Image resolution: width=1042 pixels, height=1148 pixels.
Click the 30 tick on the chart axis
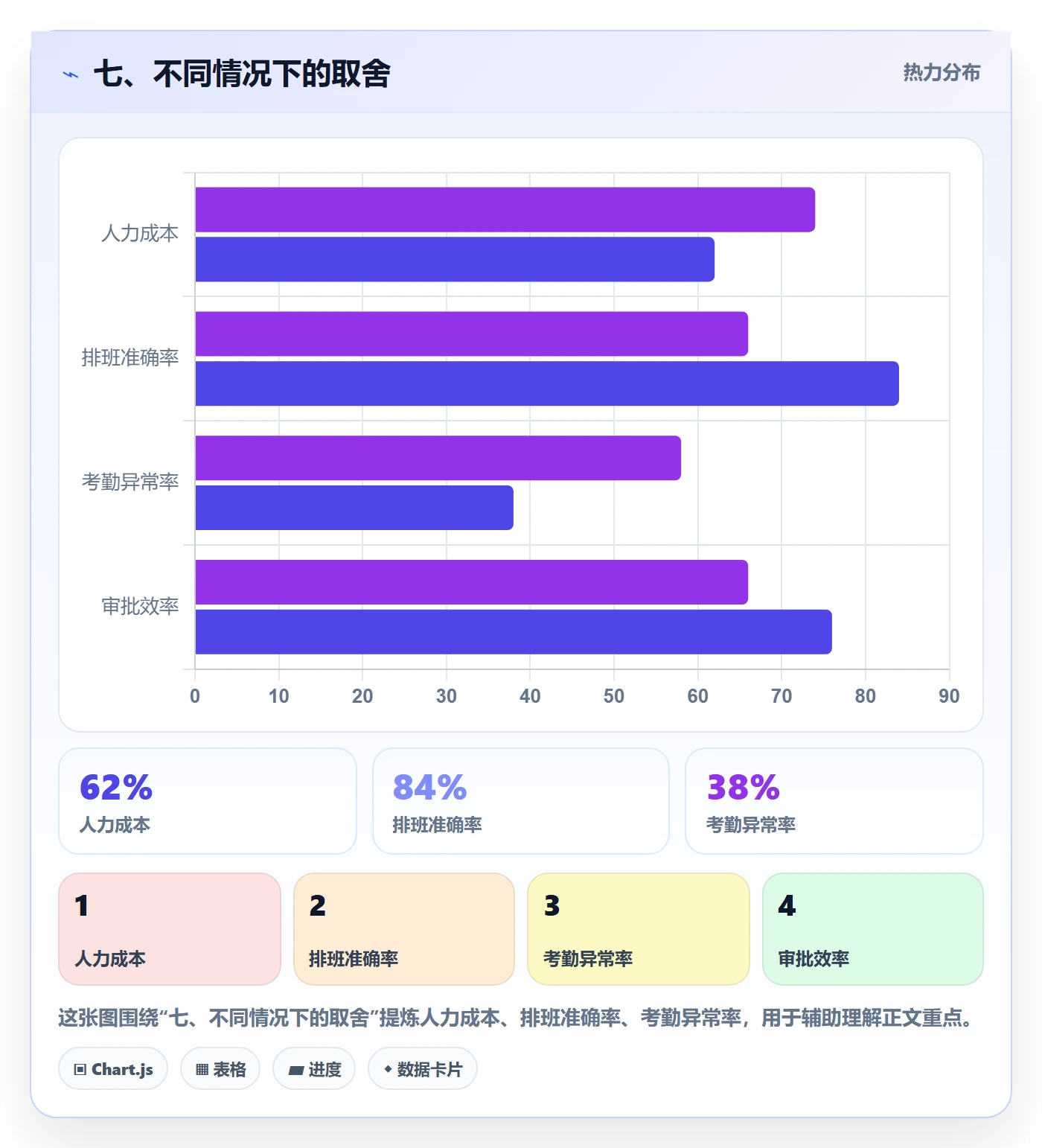447,696
